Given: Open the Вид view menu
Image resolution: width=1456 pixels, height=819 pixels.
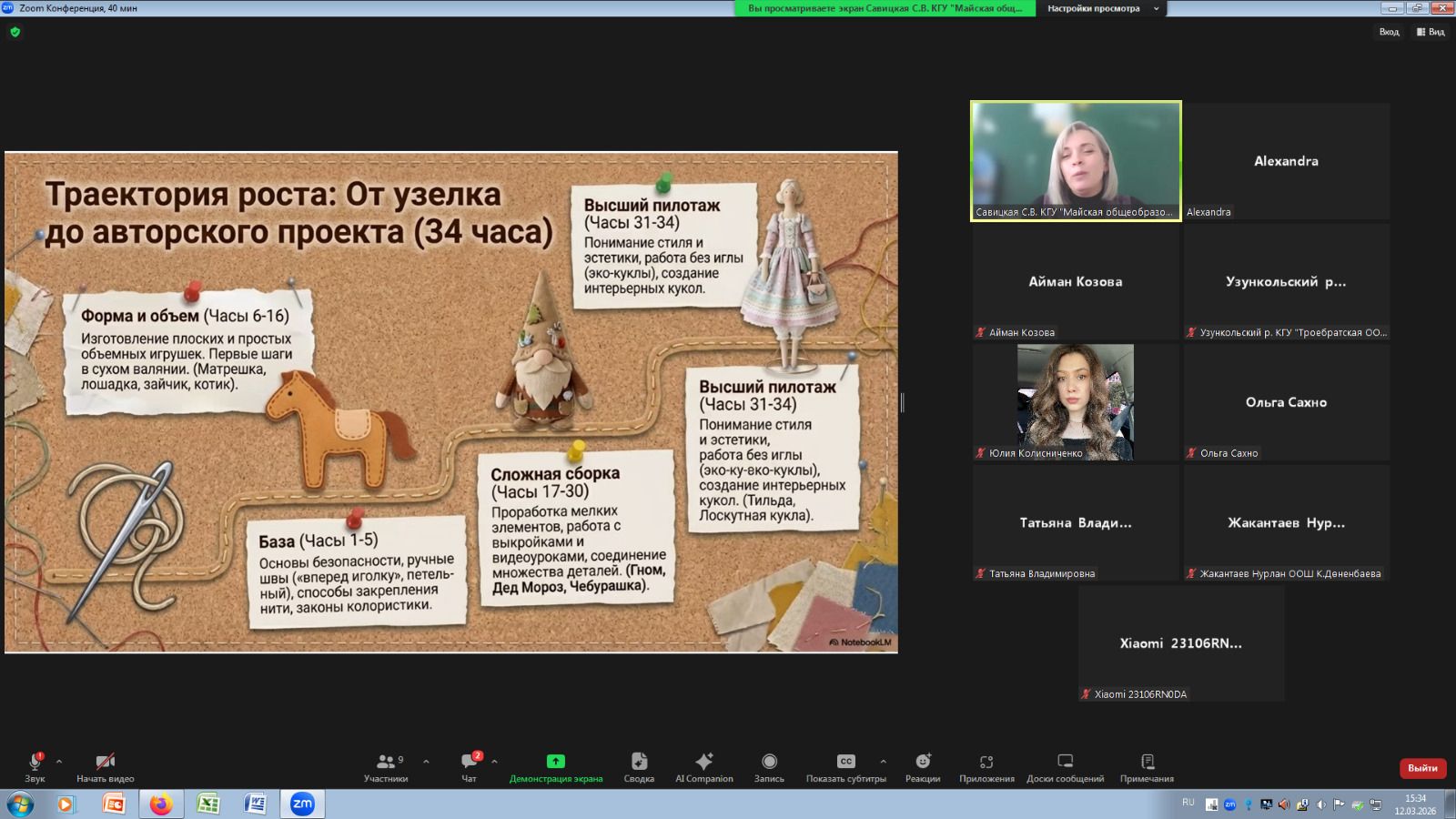Looking at the screenshot, I should coord(1431,32).
